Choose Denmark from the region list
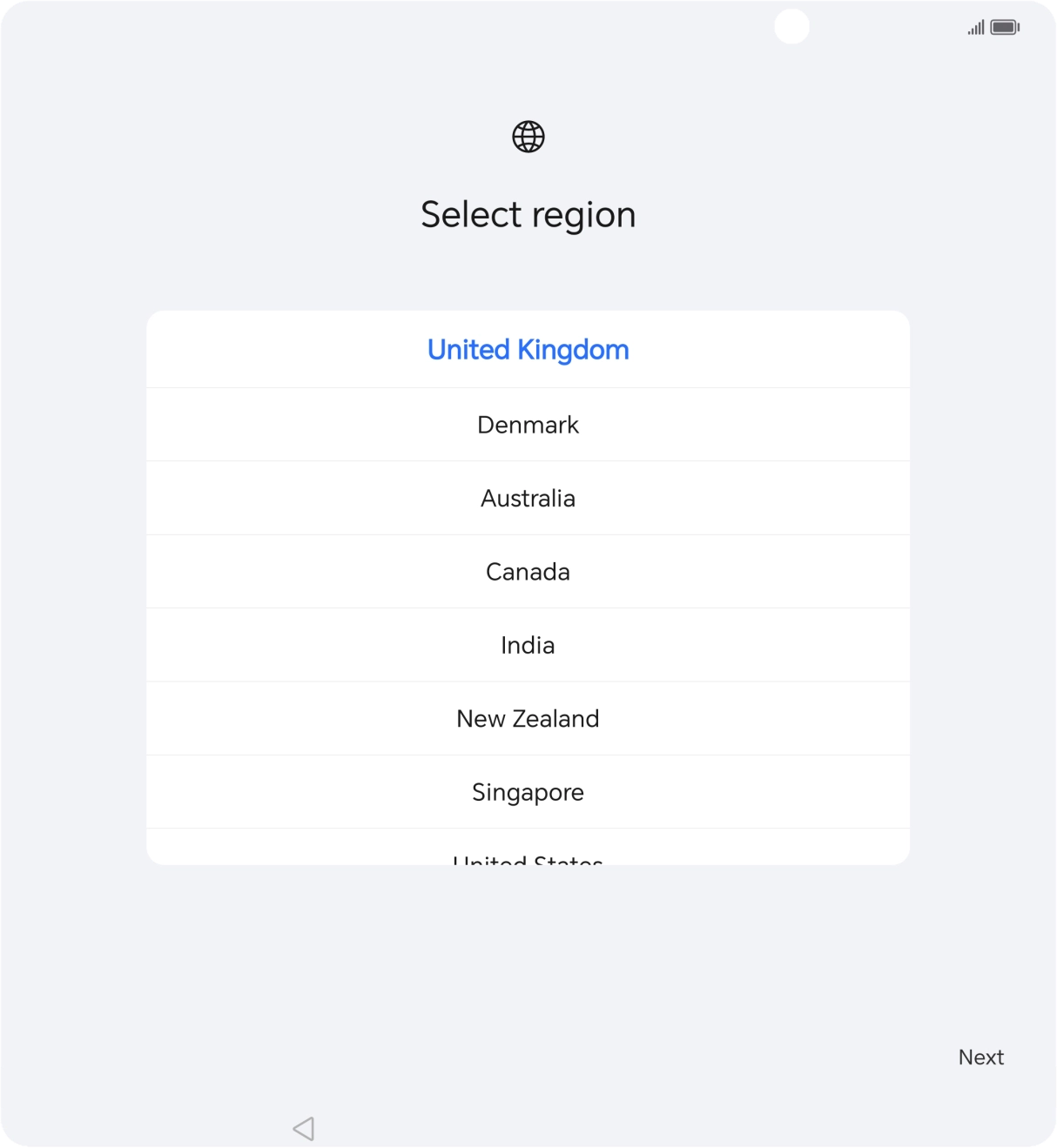This screenshot has height=1148, width=1057. click(528, 425)
